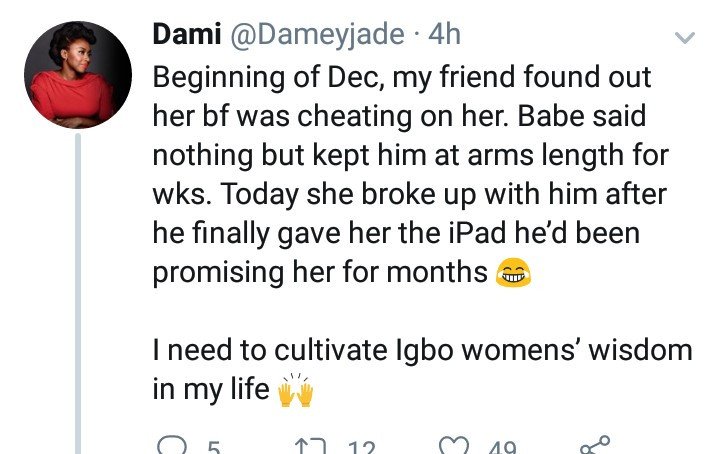This screenshot has height=454, width=720.
Task: Open the tweet via the 4h timestamp
Action: tap(444, 34)
